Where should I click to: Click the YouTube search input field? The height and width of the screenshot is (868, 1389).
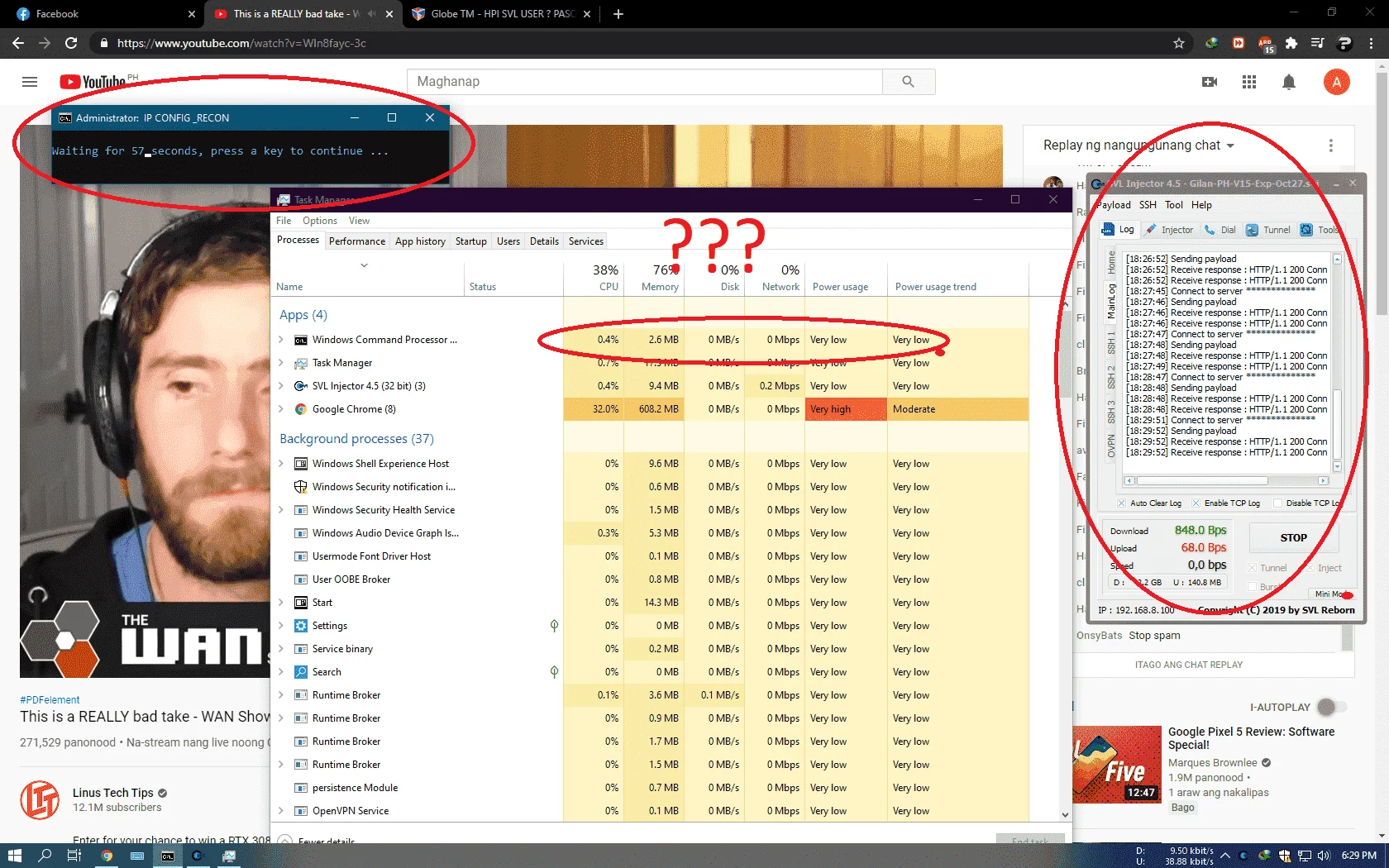click(645, 82)
